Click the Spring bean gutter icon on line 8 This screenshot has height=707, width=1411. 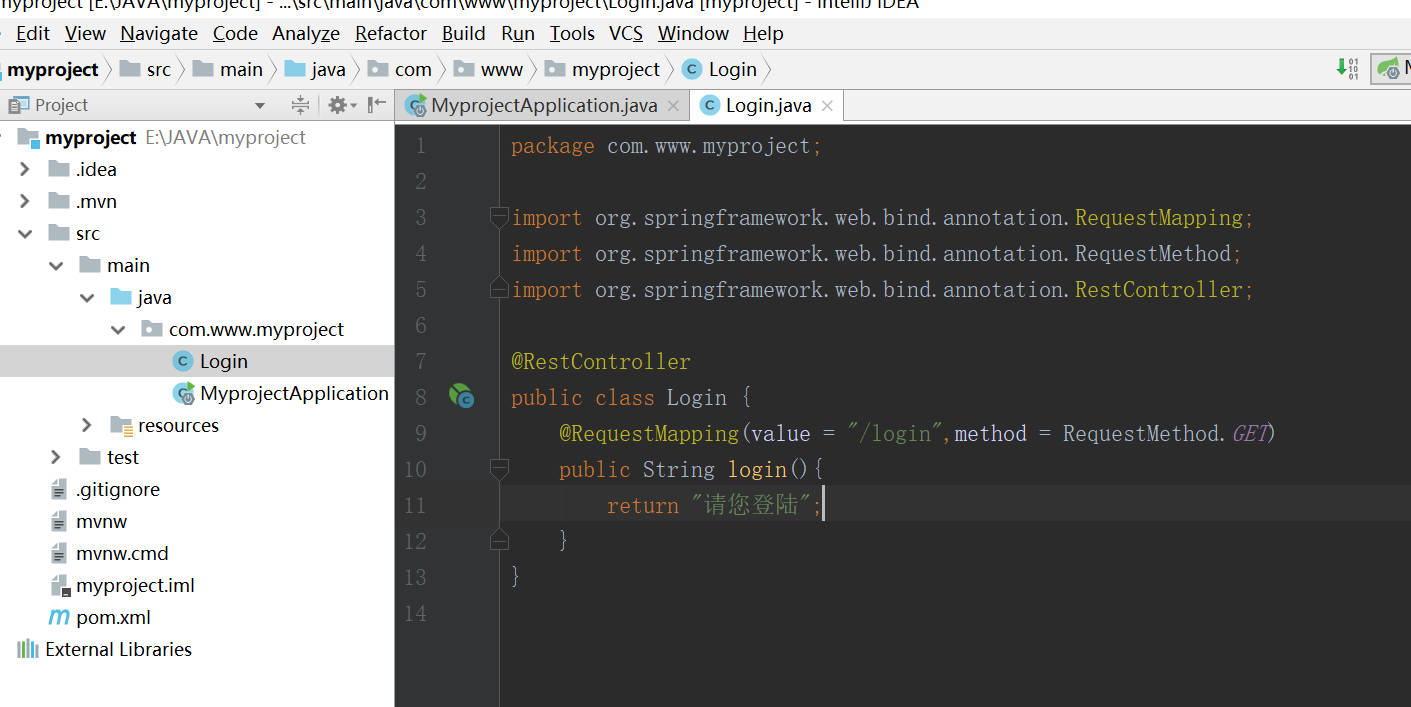pyautogui.click(x=461, y=397)
